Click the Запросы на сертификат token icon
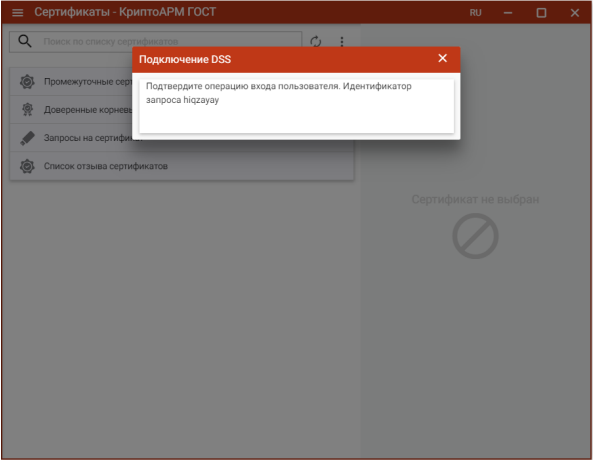The width and height of the screenshot is (593, 460). (x=27, y=138)
